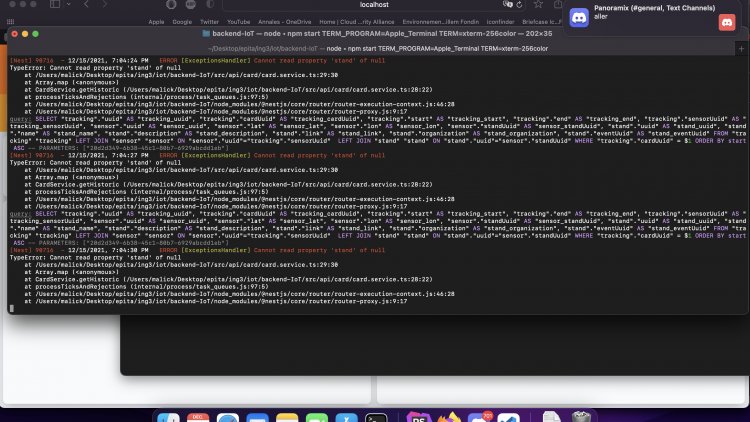Open the tab group dropdown chevron

click(x=69, y=4)
